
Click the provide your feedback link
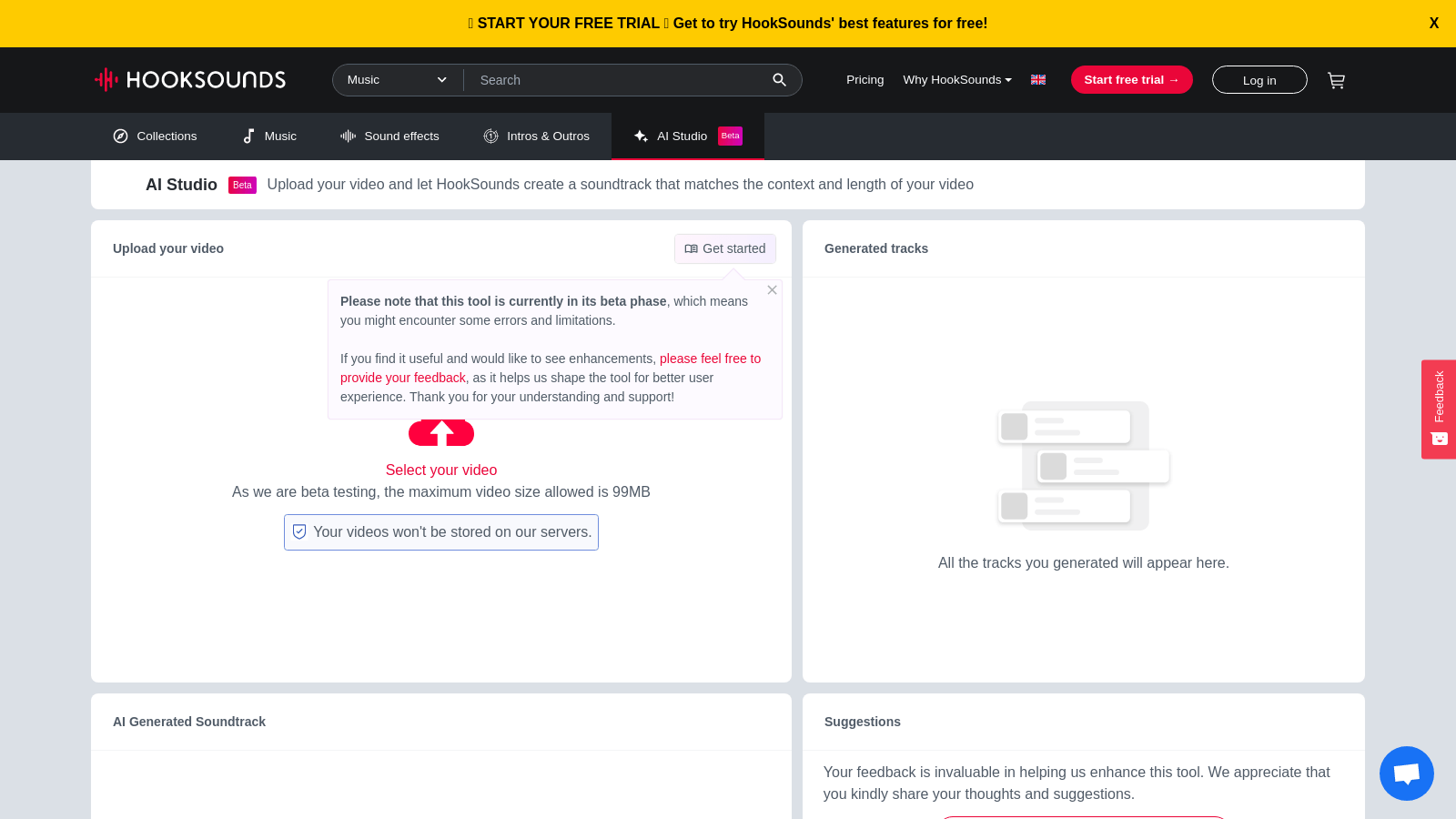(551, 368)
